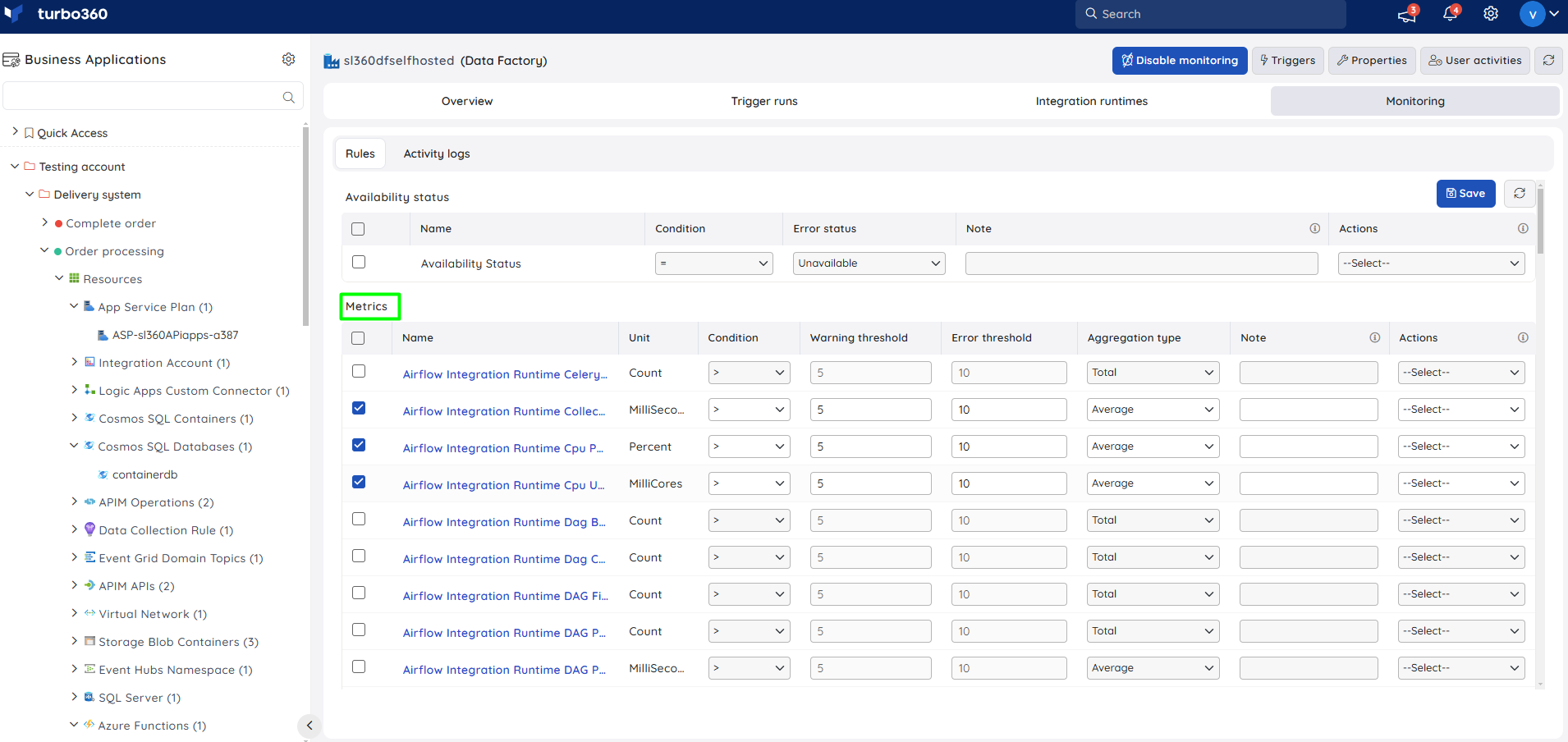1568x742 pixels.
Task: Click the refresh icon beside Save button
Action: 1520,193
